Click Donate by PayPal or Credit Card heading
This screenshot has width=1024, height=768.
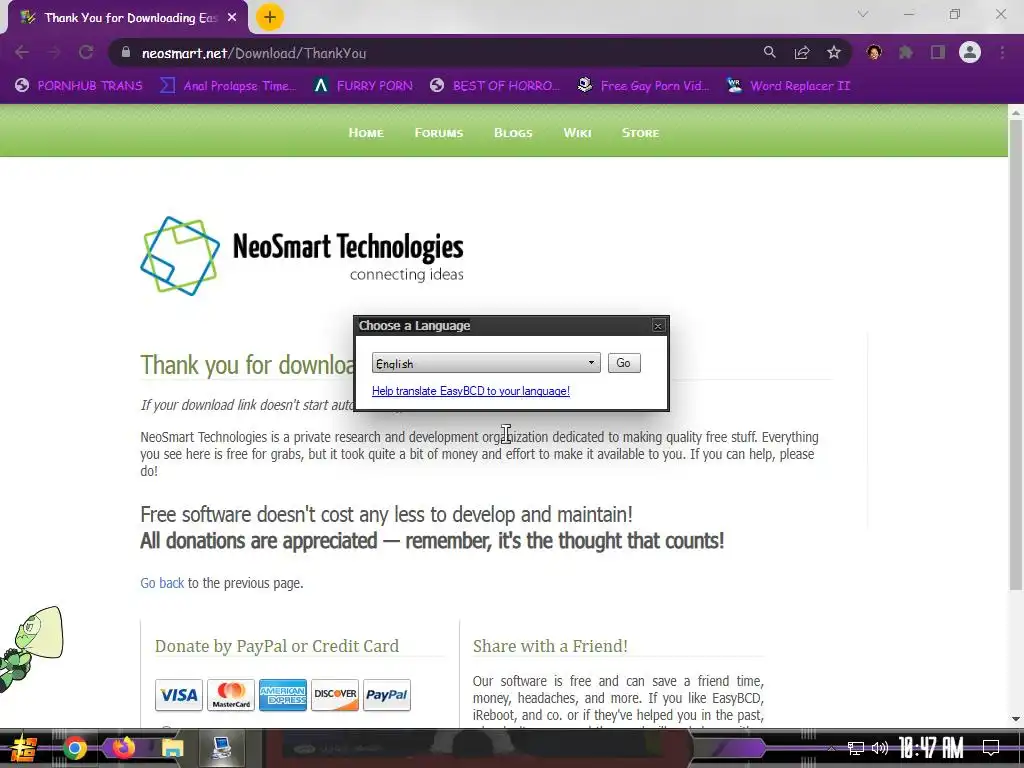pyautogui.click(x=277, y=646)
